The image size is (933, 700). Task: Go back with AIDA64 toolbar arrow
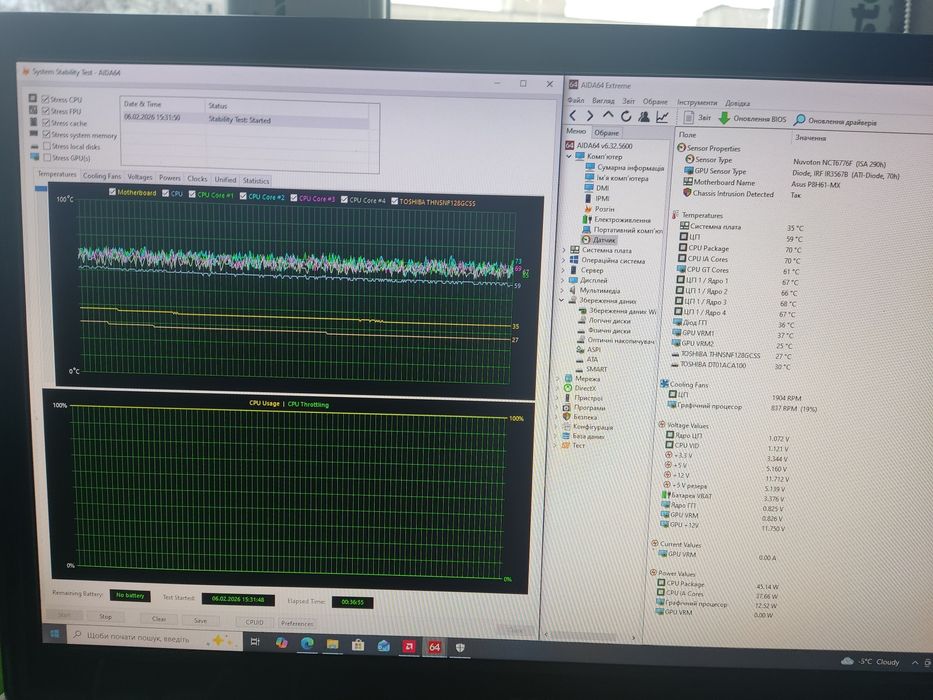click(573, 115)
